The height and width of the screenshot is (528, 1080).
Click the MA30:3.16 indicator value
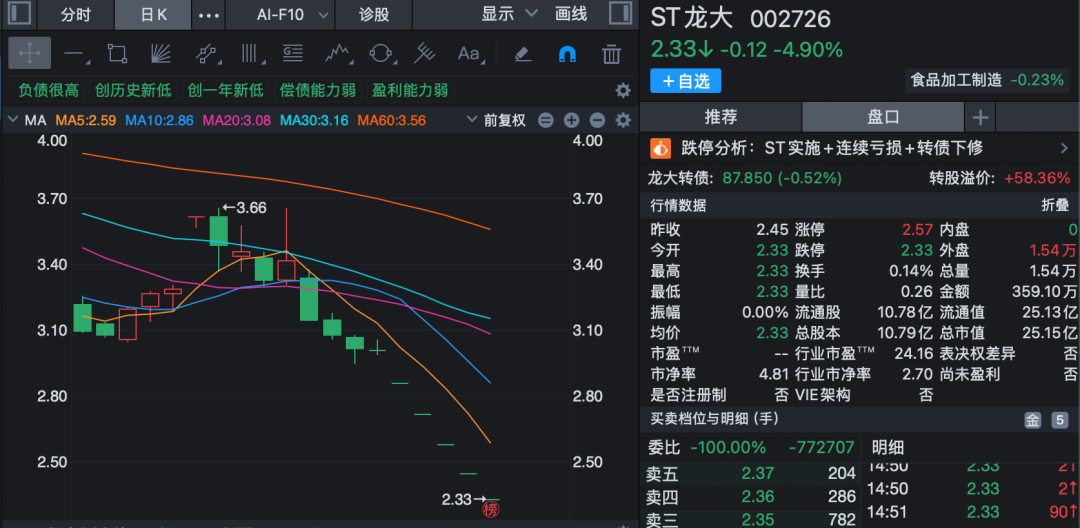tap(314, 120)
